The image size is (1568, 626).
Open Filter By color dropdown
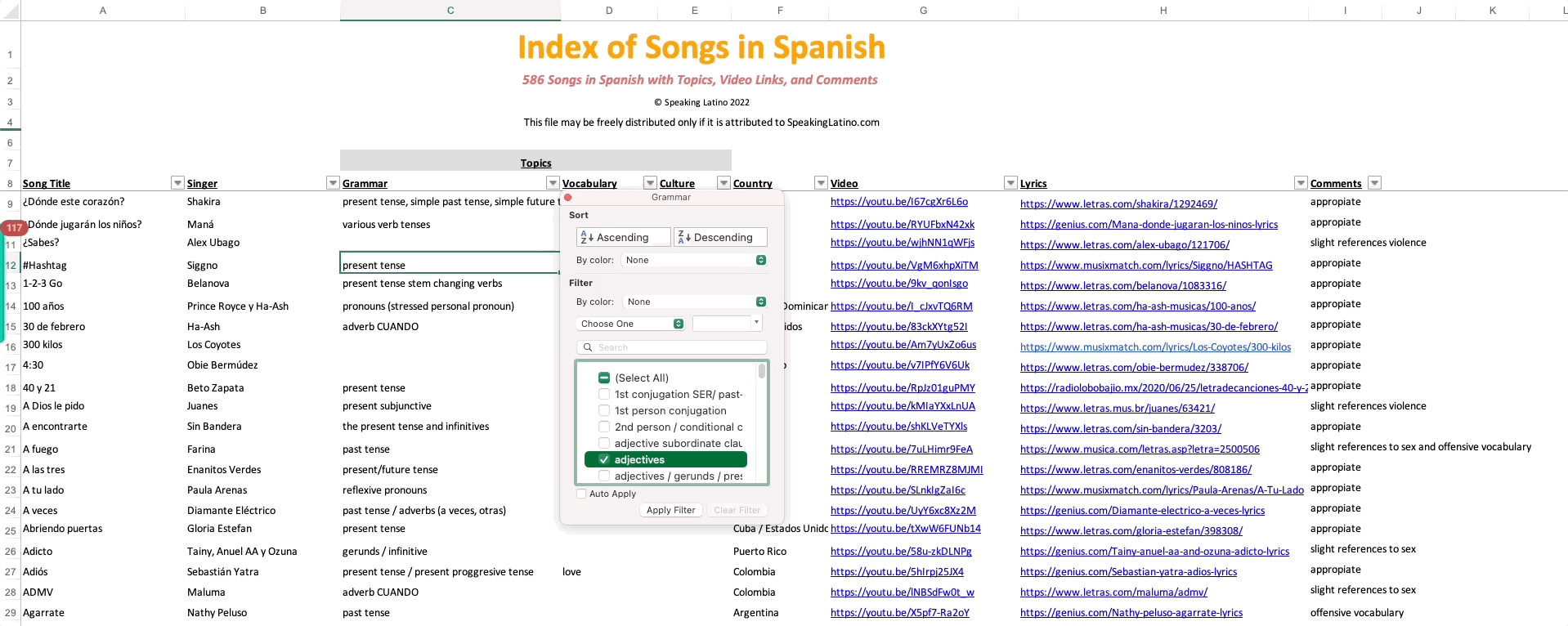[x=694, y=302]
